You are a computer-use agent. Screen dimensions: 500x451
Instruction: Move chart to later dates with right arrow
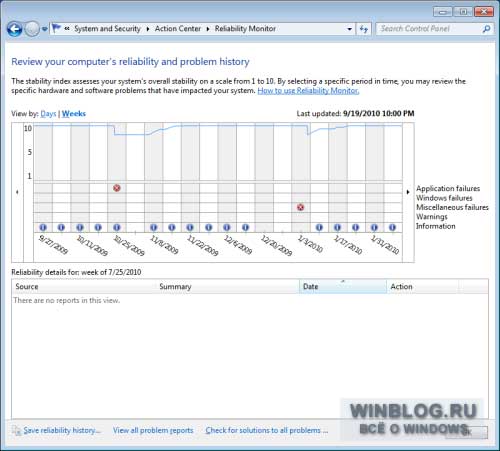408,192
